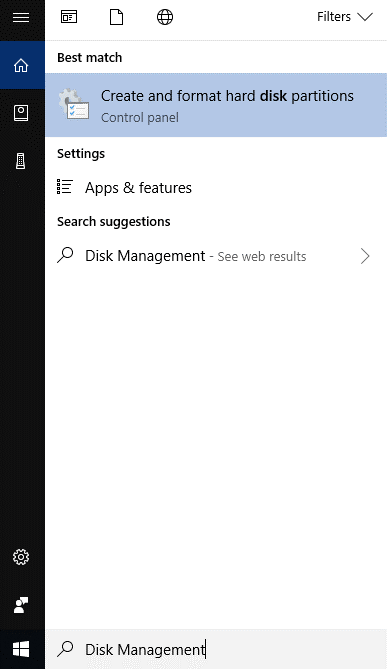The width and height of the screenshot is (387, 669).
Task: Click the Control panel gear icon of best match
Action: pyautogui.click(x=74, y=105)
